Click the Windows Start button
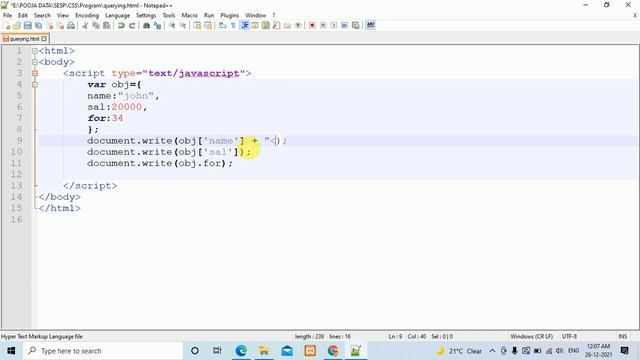The image size is (640, 360). tap(11, 351)
